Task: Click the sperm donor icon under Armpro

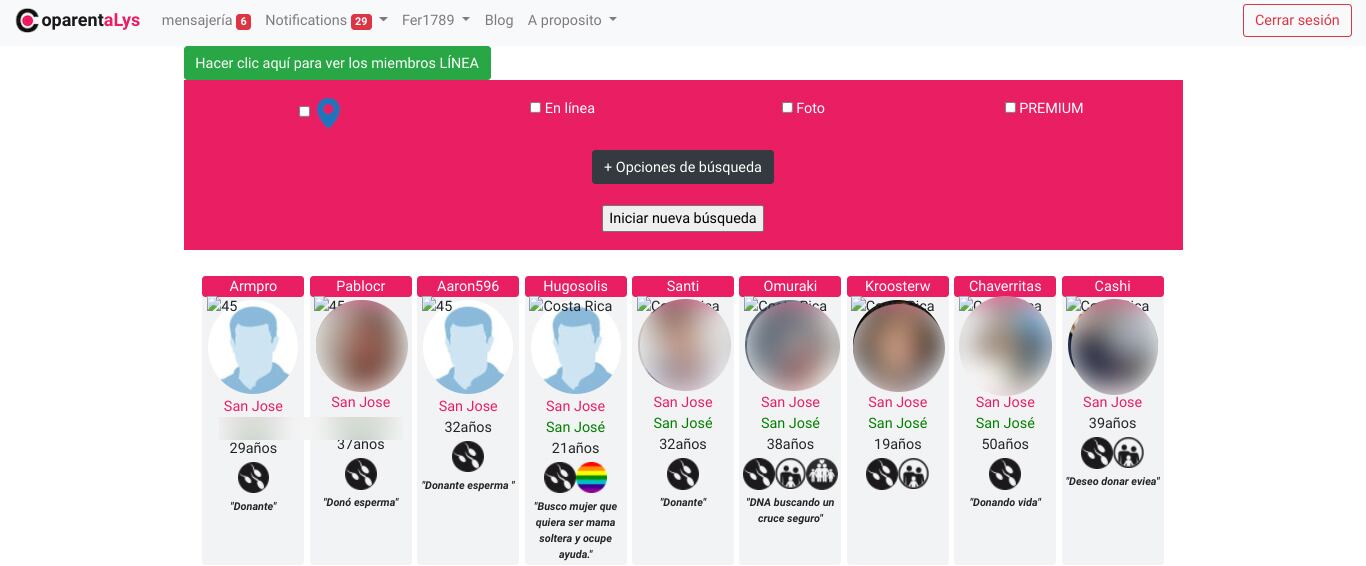Action: tap(253, 477)
